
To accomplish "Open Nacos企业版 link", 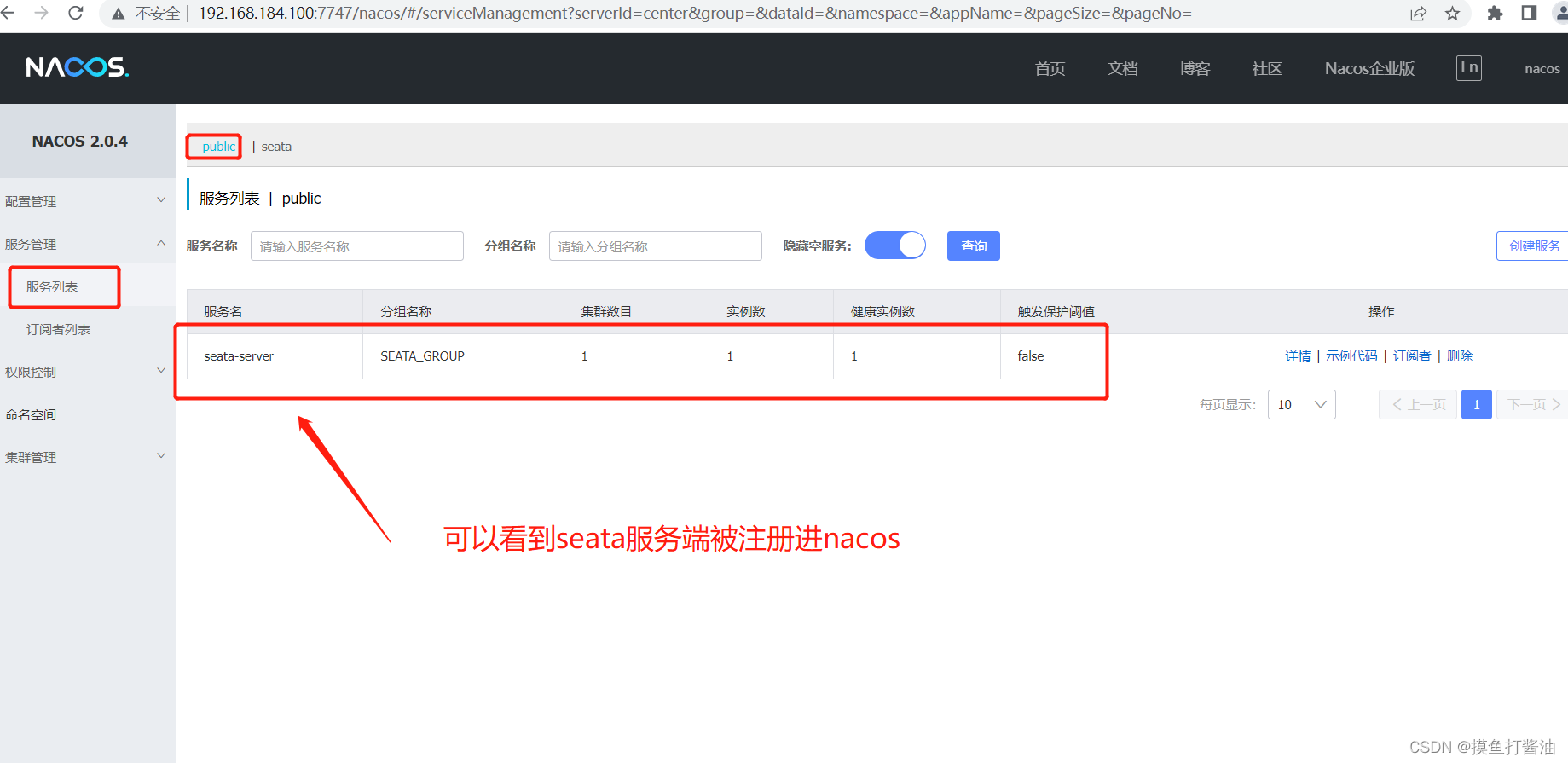I will pos(1369,68).
